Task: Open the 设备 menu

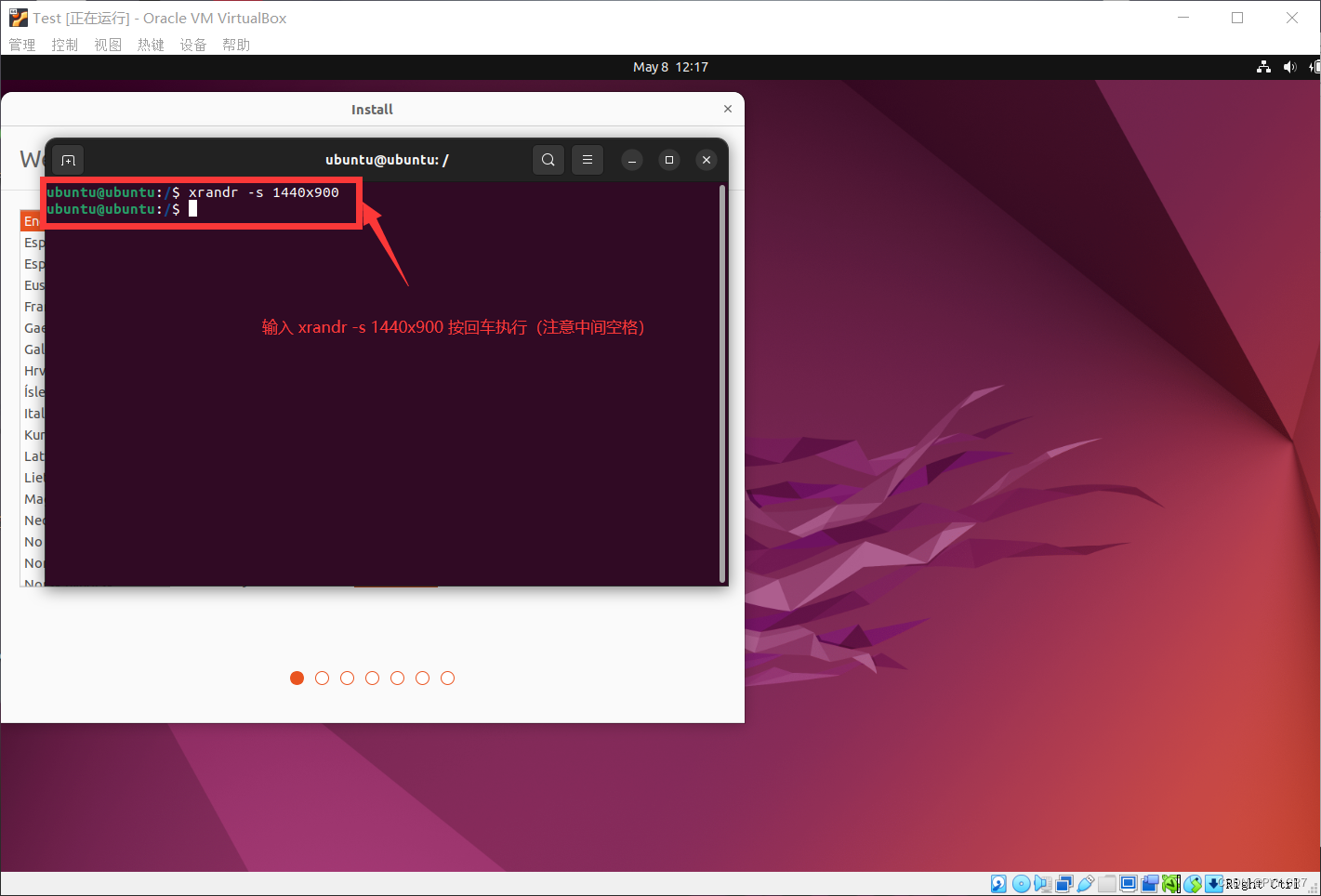Action: pos(193,45)
